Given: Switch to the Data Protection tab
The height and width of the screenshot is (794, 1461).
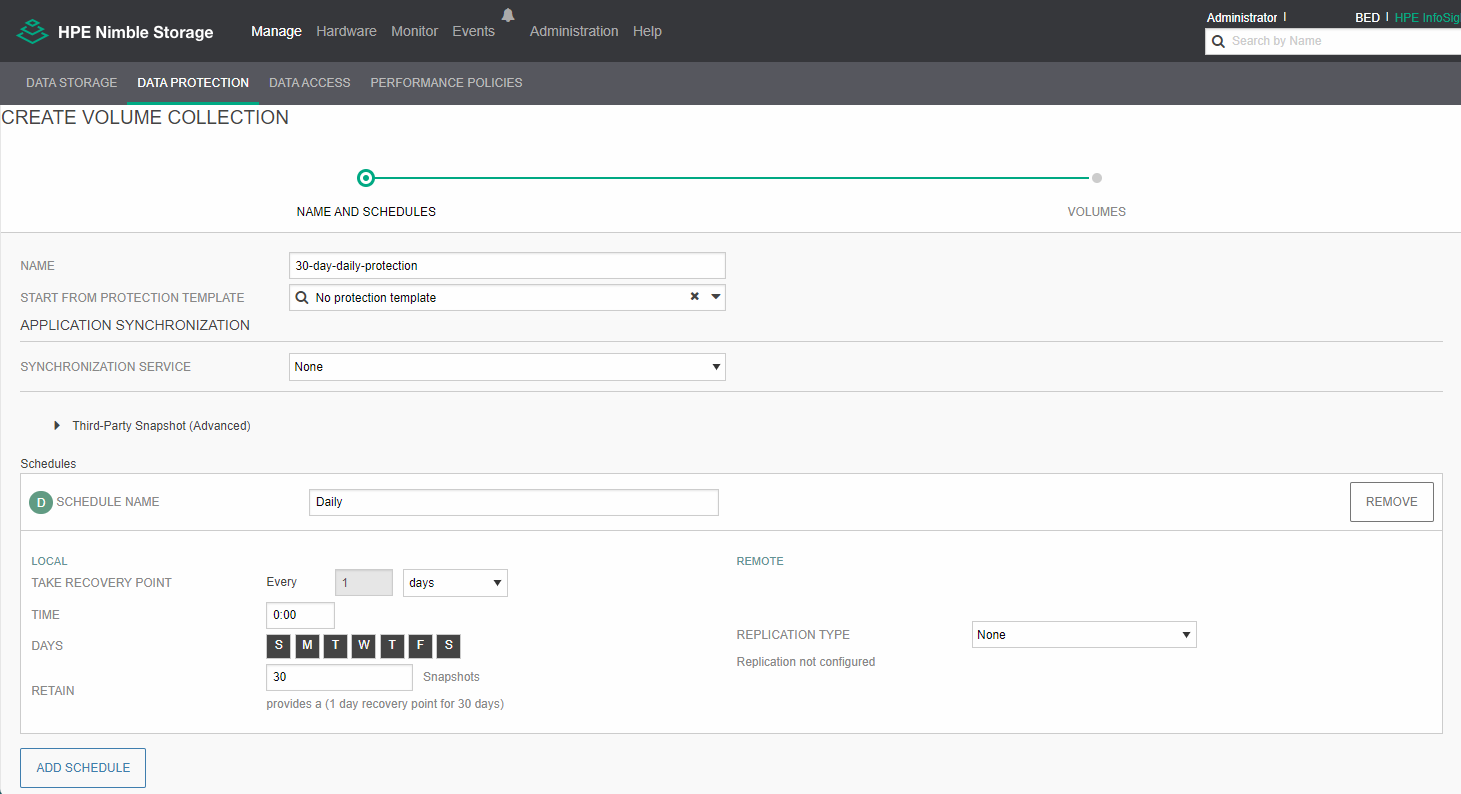Looking at the screenshot, I should 193,83.
